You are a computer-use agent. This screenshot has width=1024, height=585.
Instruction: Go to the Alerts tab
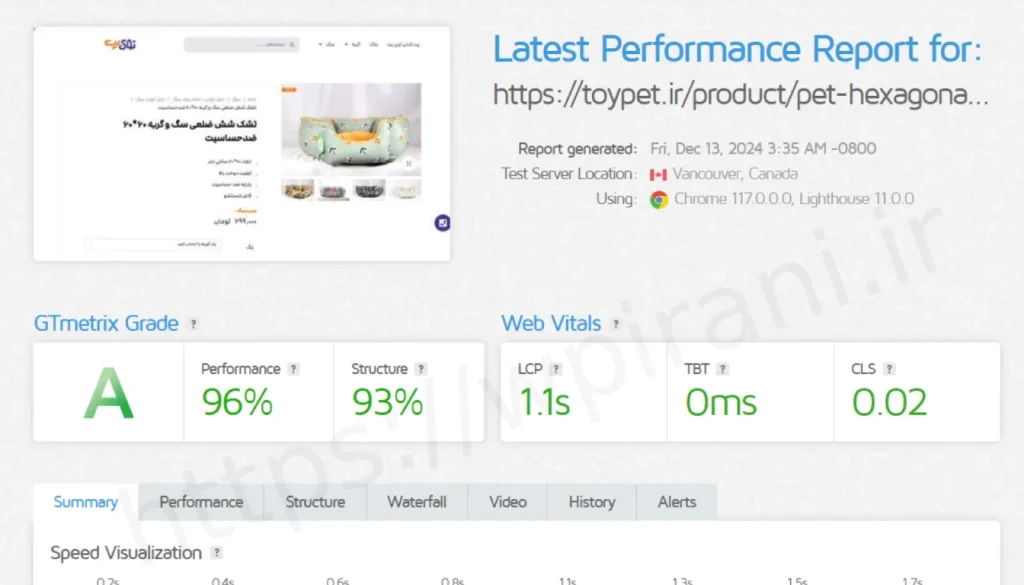point(677,502)
